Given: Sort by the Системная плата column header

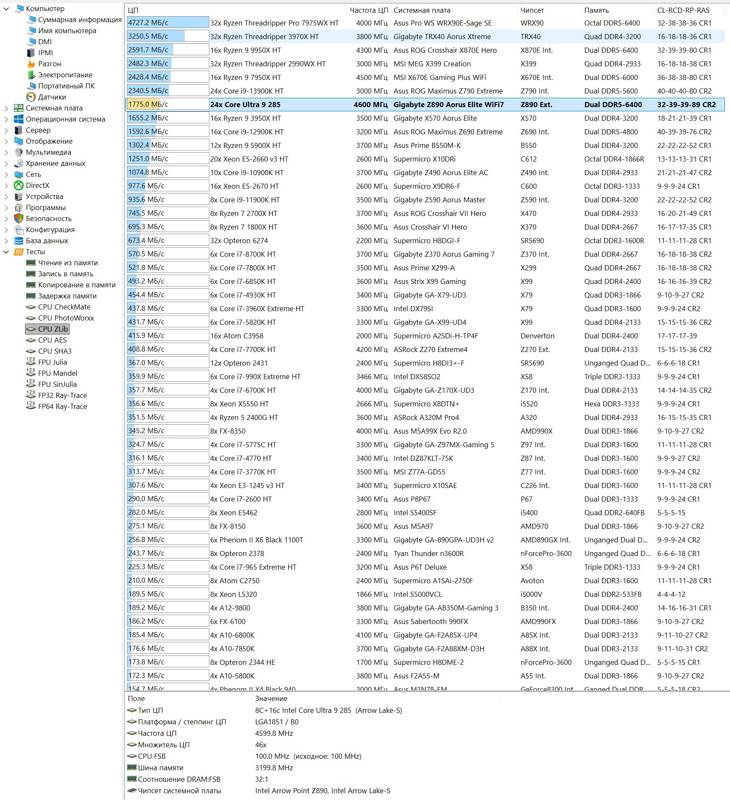Looking at the screenshot, I should 423,9.
